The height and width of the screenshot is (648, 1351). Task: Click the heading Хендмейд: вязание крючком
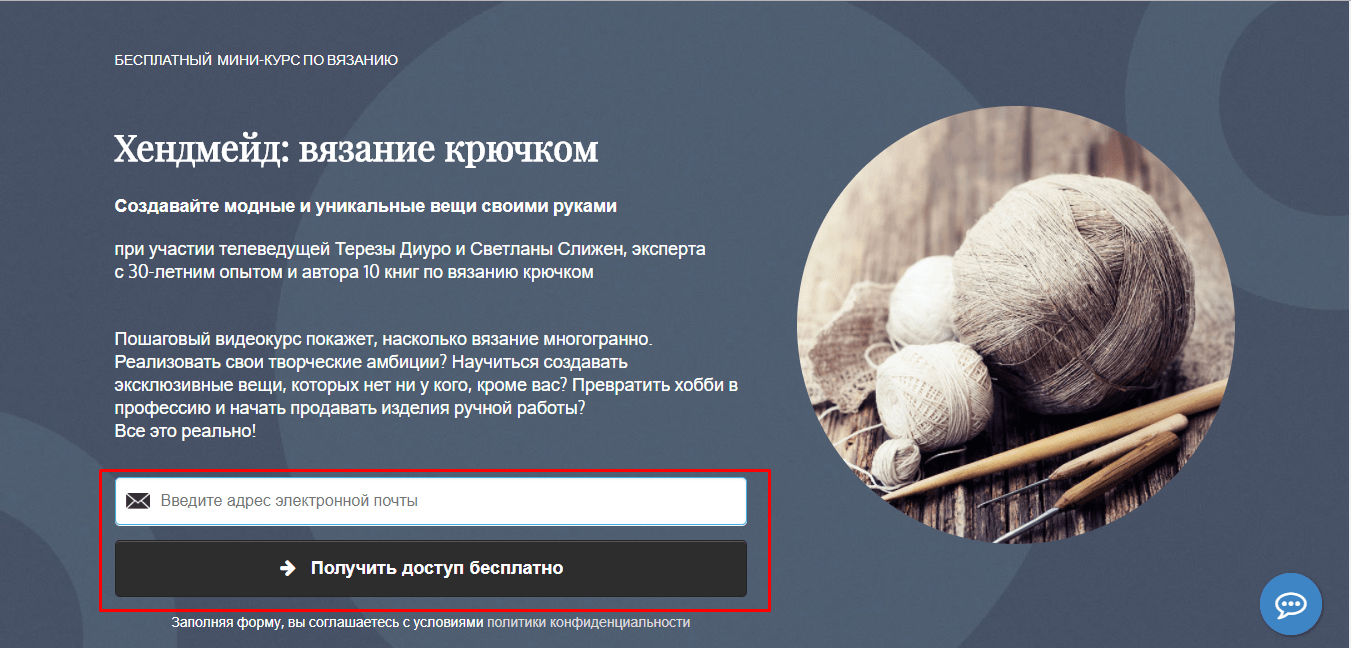[356, 148]
